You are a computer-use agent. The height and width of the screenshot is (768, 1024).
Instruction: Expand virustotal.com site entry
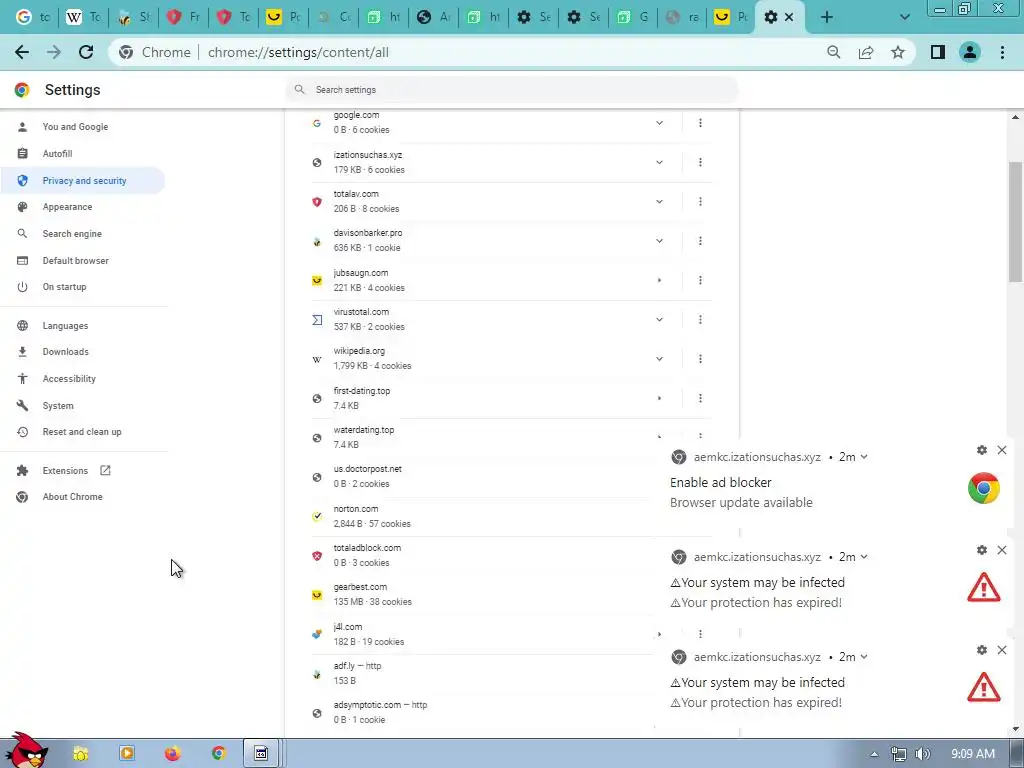659,319
